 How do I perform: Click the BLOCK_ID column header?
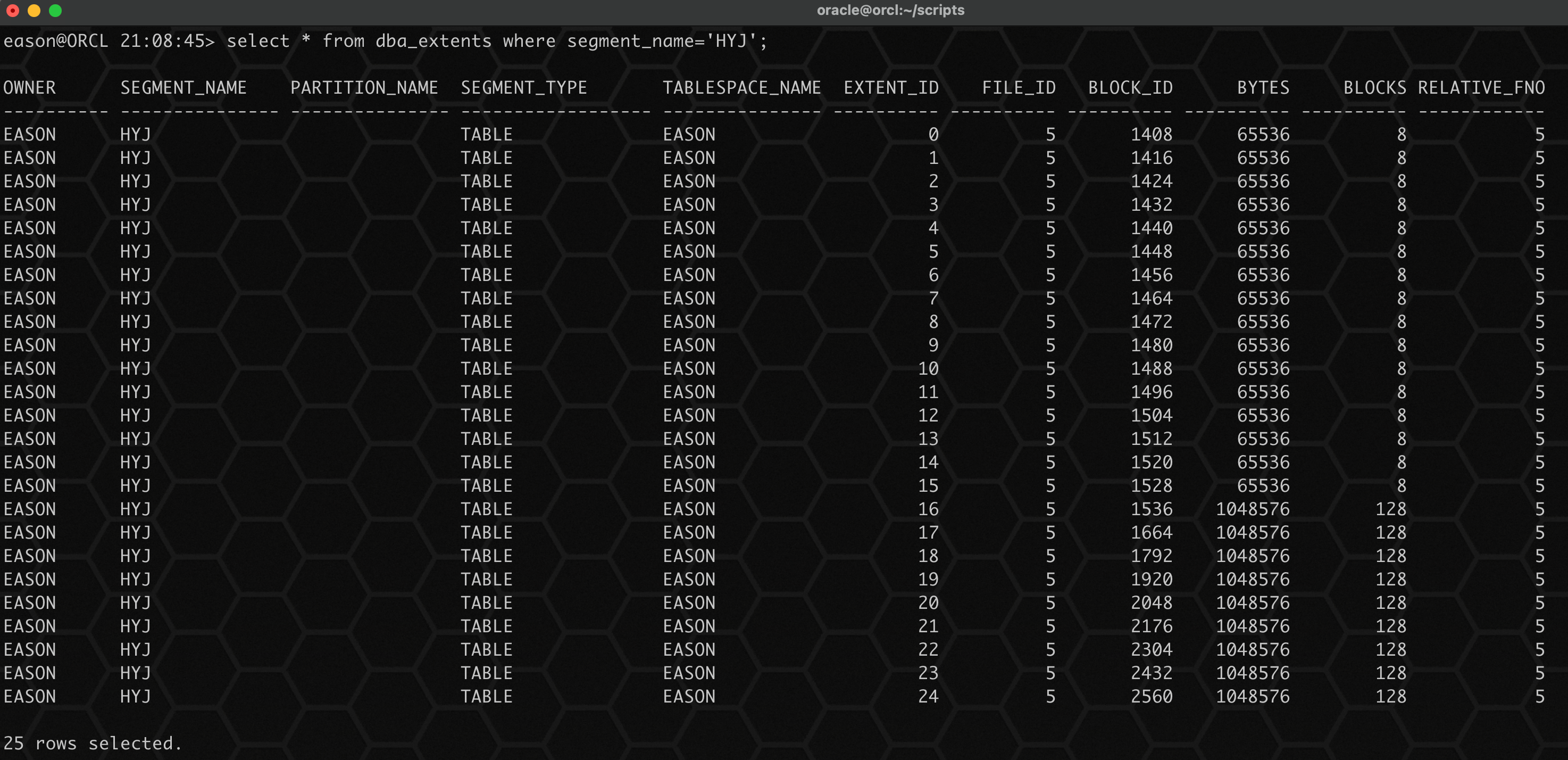tap(1130, 88)
